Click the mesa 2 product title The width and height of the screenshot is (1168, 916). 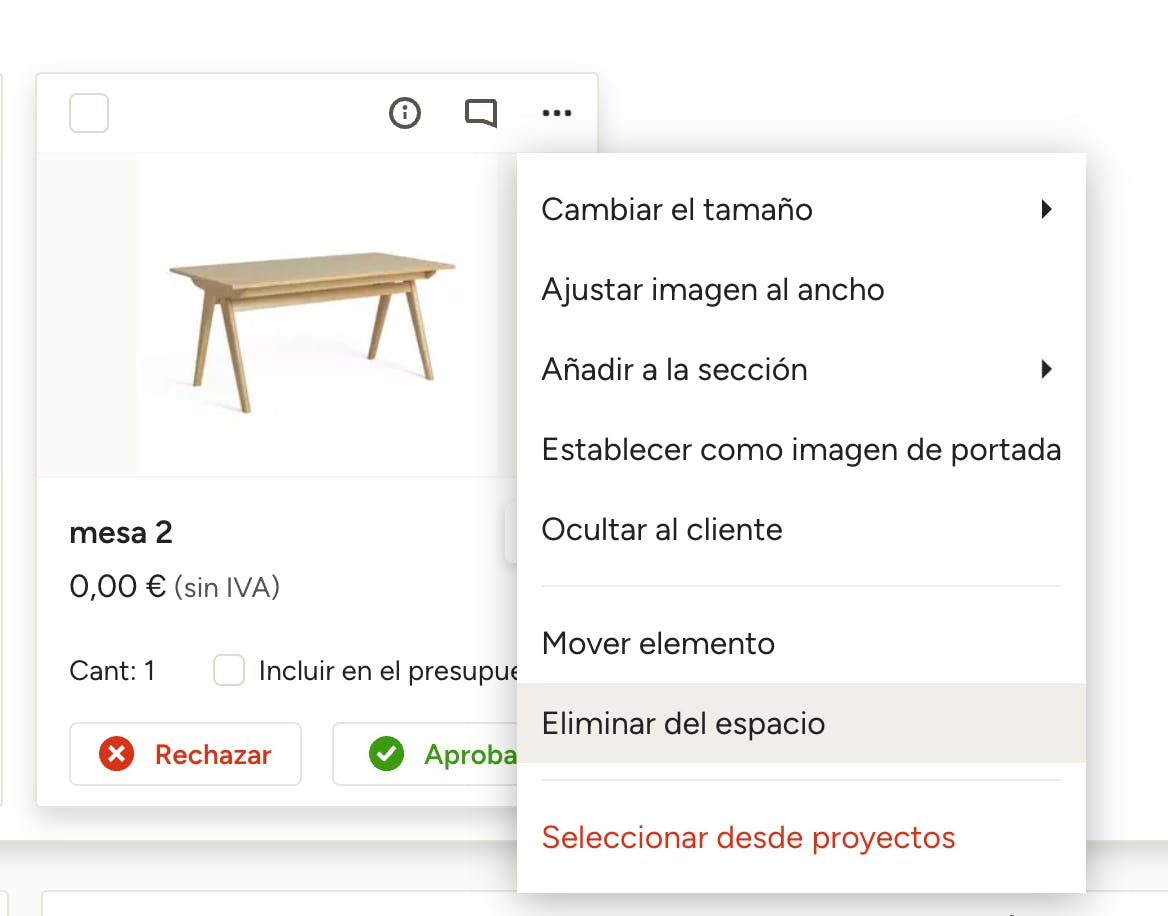[121, 533]
